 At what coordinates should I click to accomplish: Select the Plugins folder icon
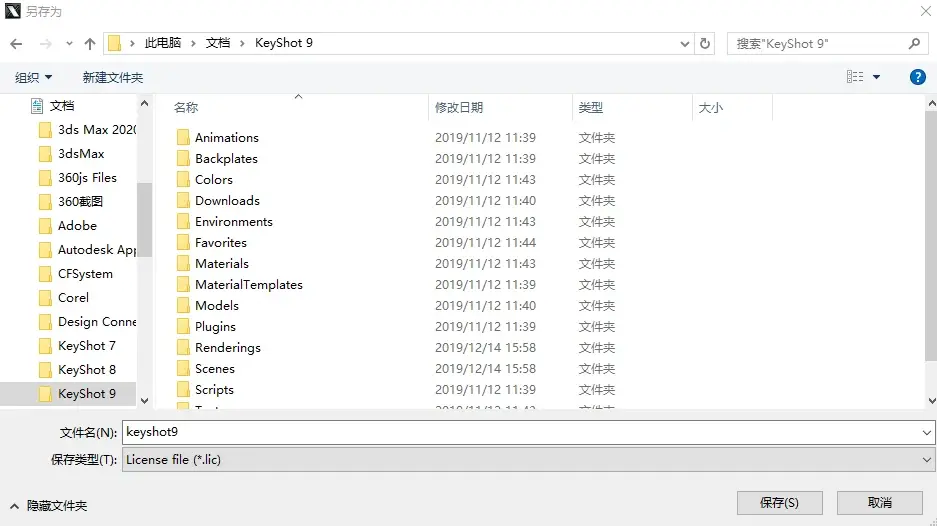(x=183, y=326)
